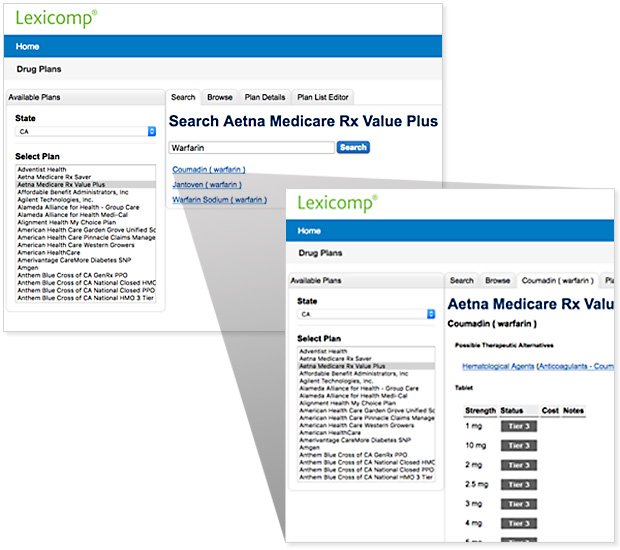Open the Jantoven ( warfarin ) result link
Screen dimensions: 620x550
coord(207,184)
